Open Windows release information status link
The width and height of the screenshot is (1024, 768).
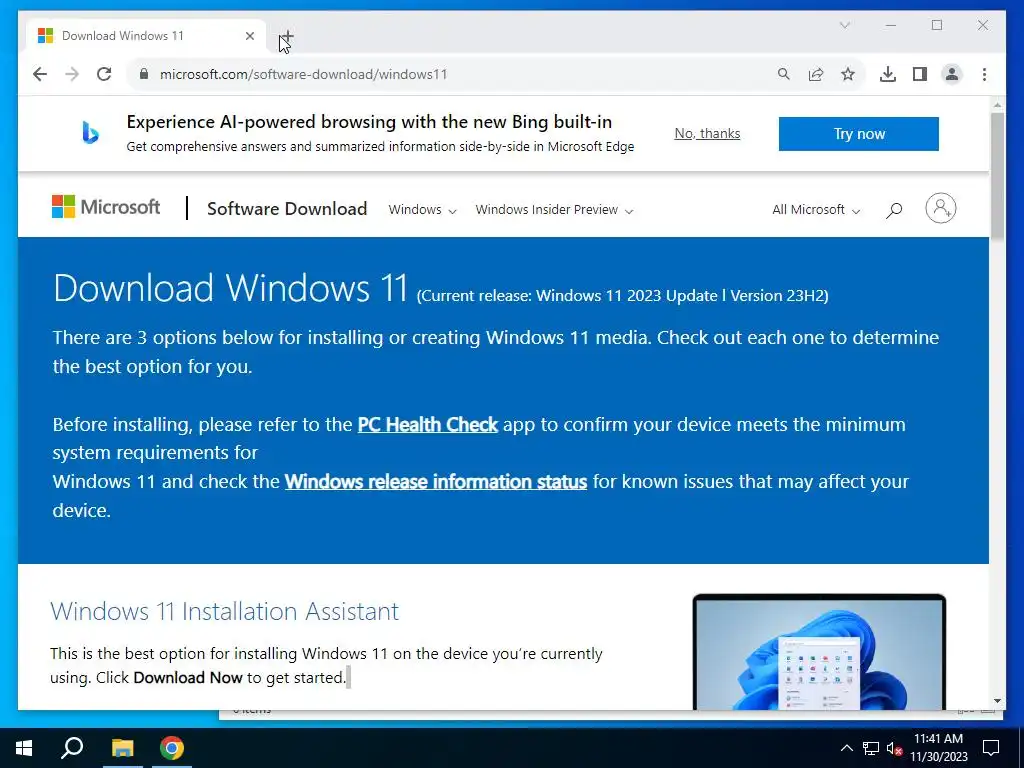tap(436, 481)
